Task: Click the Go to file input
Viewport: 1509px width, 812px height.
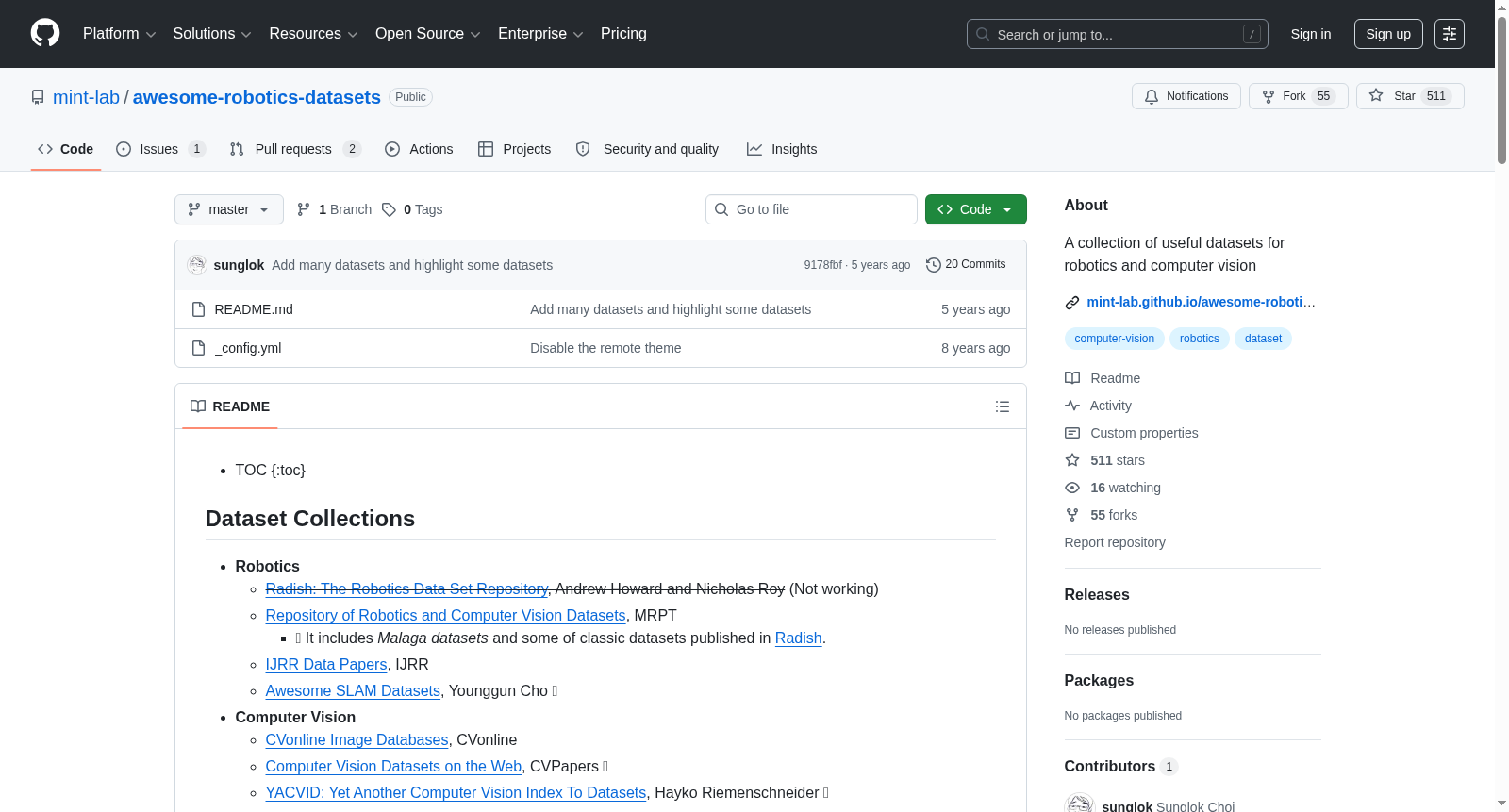Action: click(x=811, y=209)
